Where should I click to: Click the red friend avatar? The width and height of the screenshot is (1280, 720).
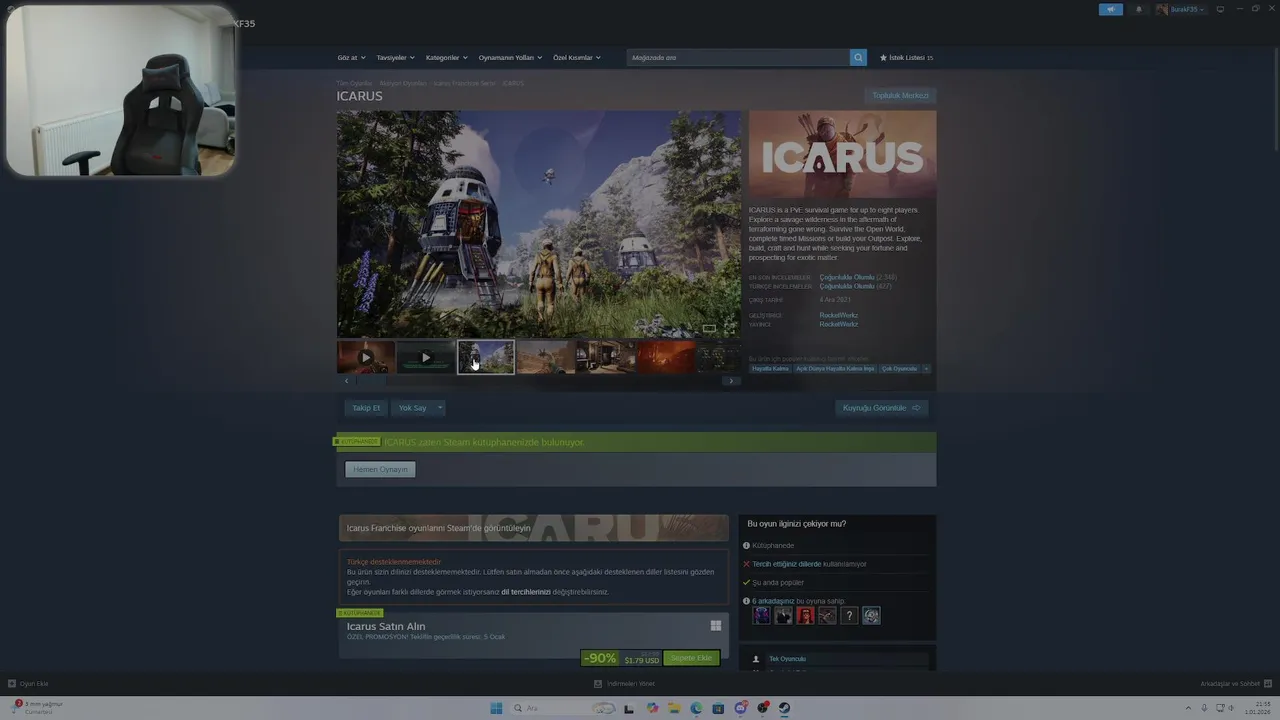(805, 615)
